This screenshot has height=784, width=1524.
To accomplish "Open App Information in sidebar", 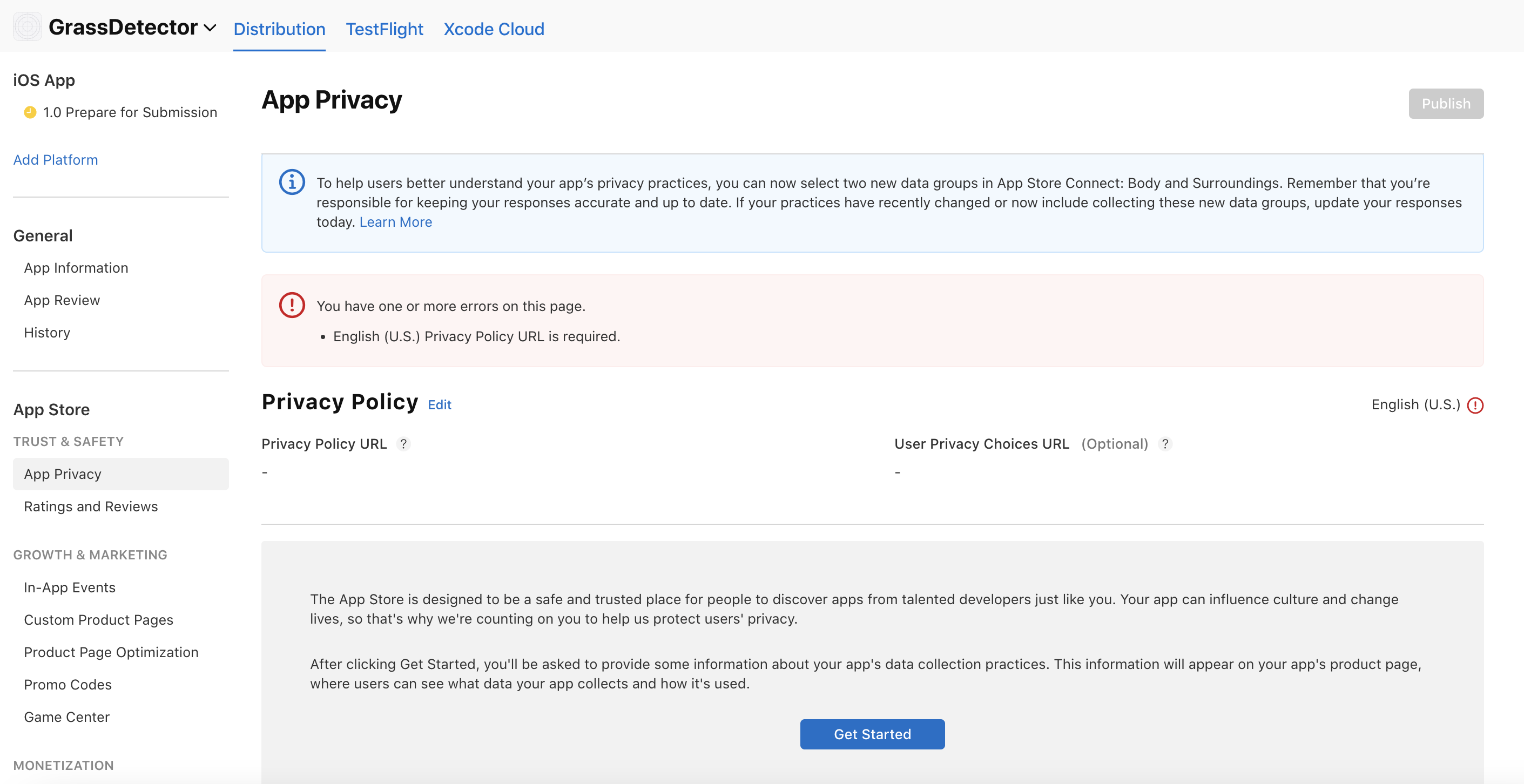I will point(76,268).
